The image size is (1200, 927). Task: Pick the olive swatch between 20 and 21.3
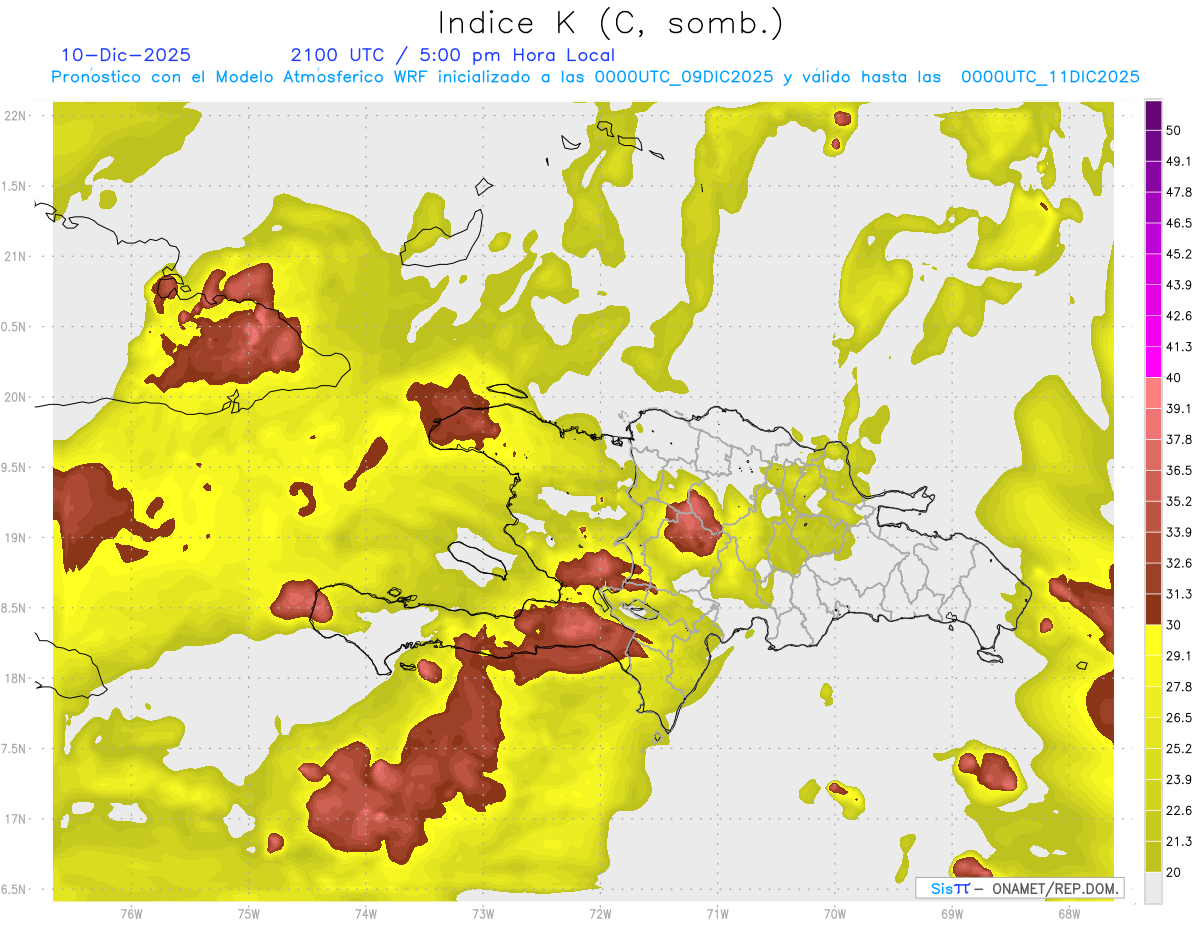pos(1153,857)
